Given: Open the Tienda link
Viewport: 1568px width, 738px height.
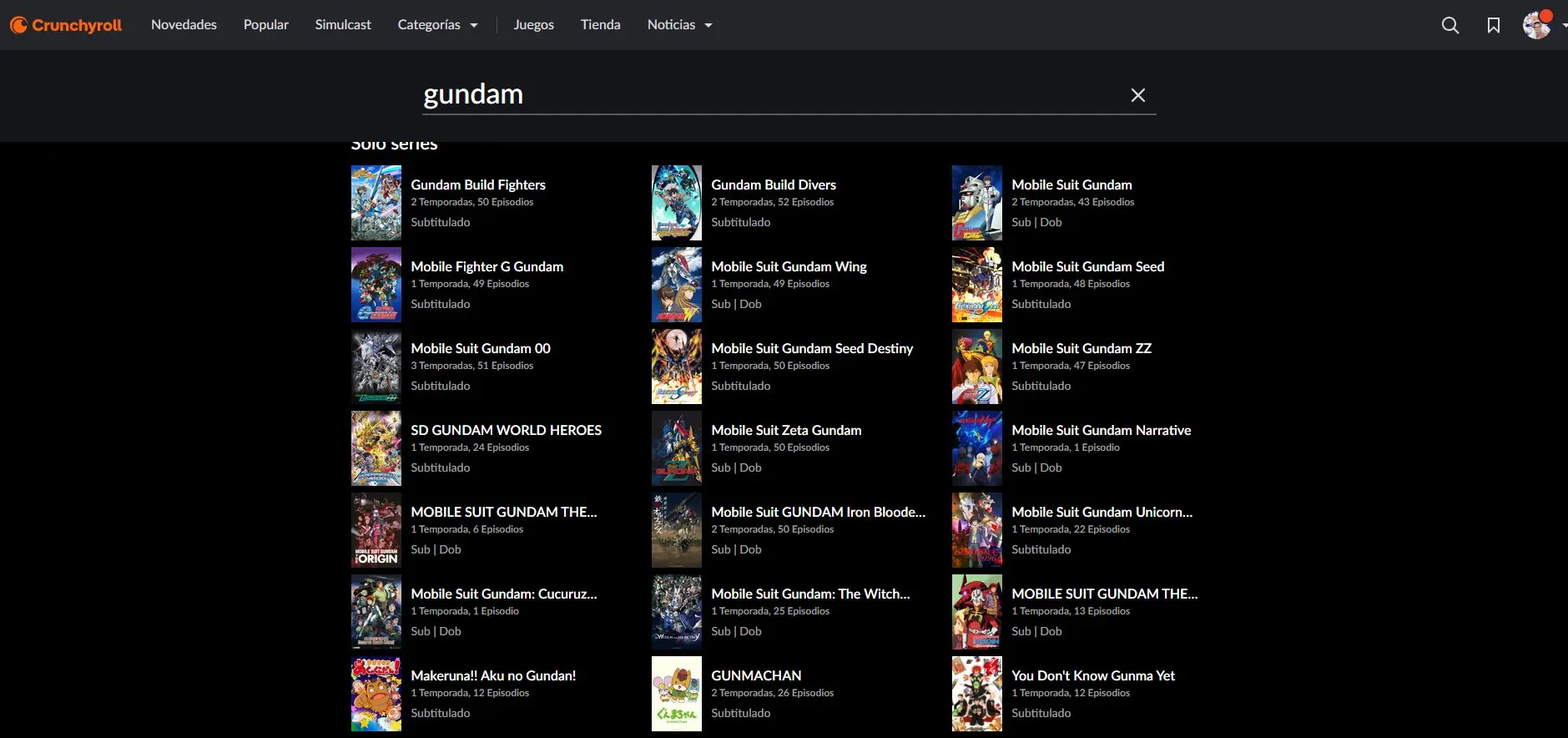Looking at the screenshot, I should tap(601, 25).
